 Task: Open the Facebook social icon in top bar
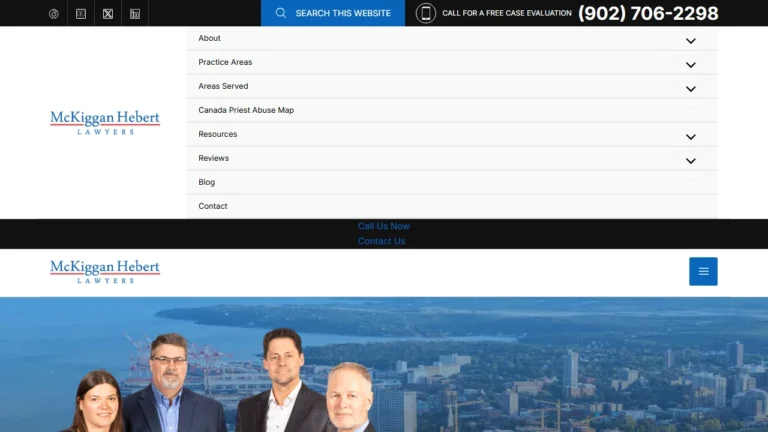click(54, 14)
